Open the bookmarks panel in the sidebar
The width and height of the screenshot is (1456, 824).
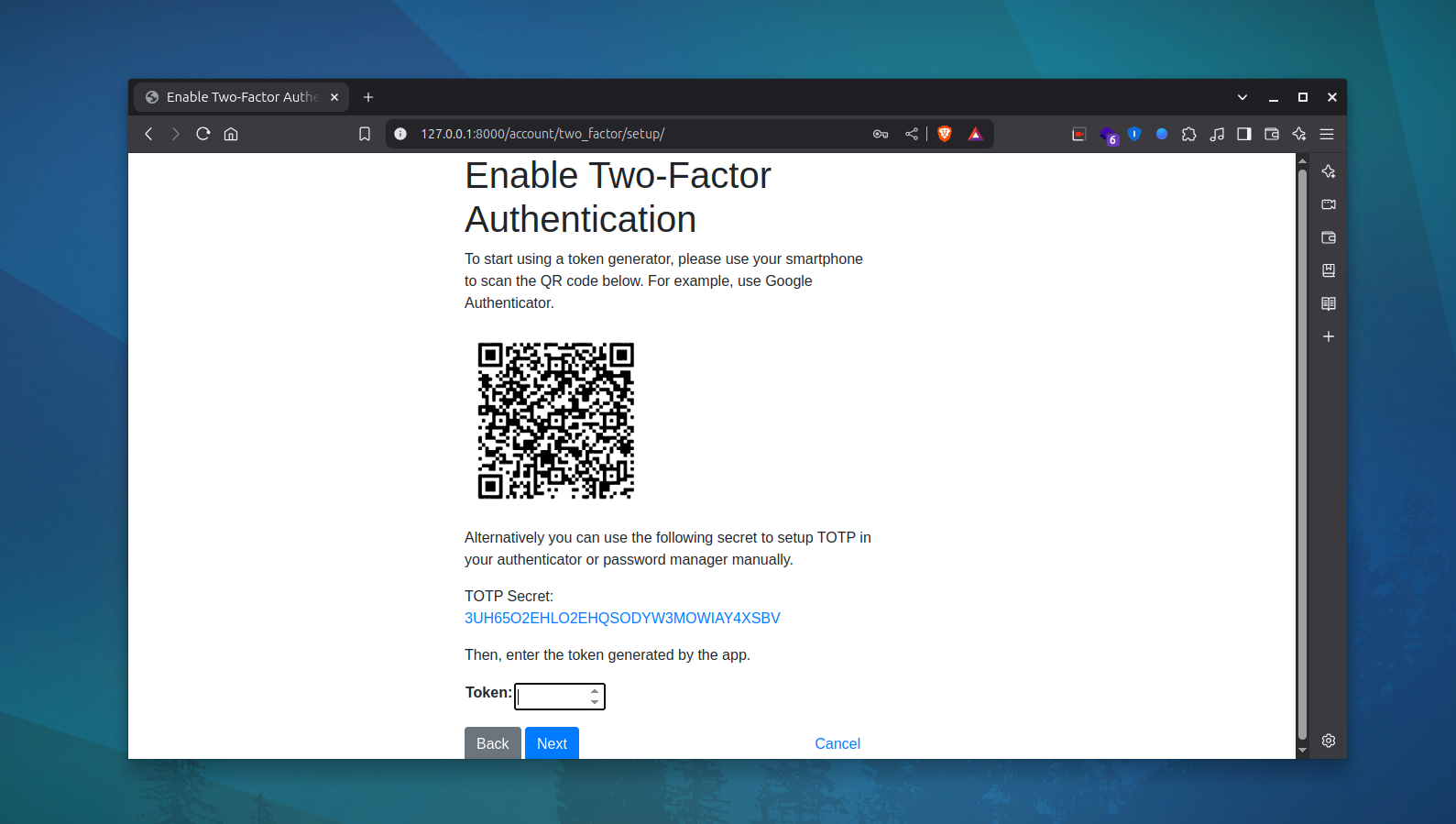(1329, 270)
